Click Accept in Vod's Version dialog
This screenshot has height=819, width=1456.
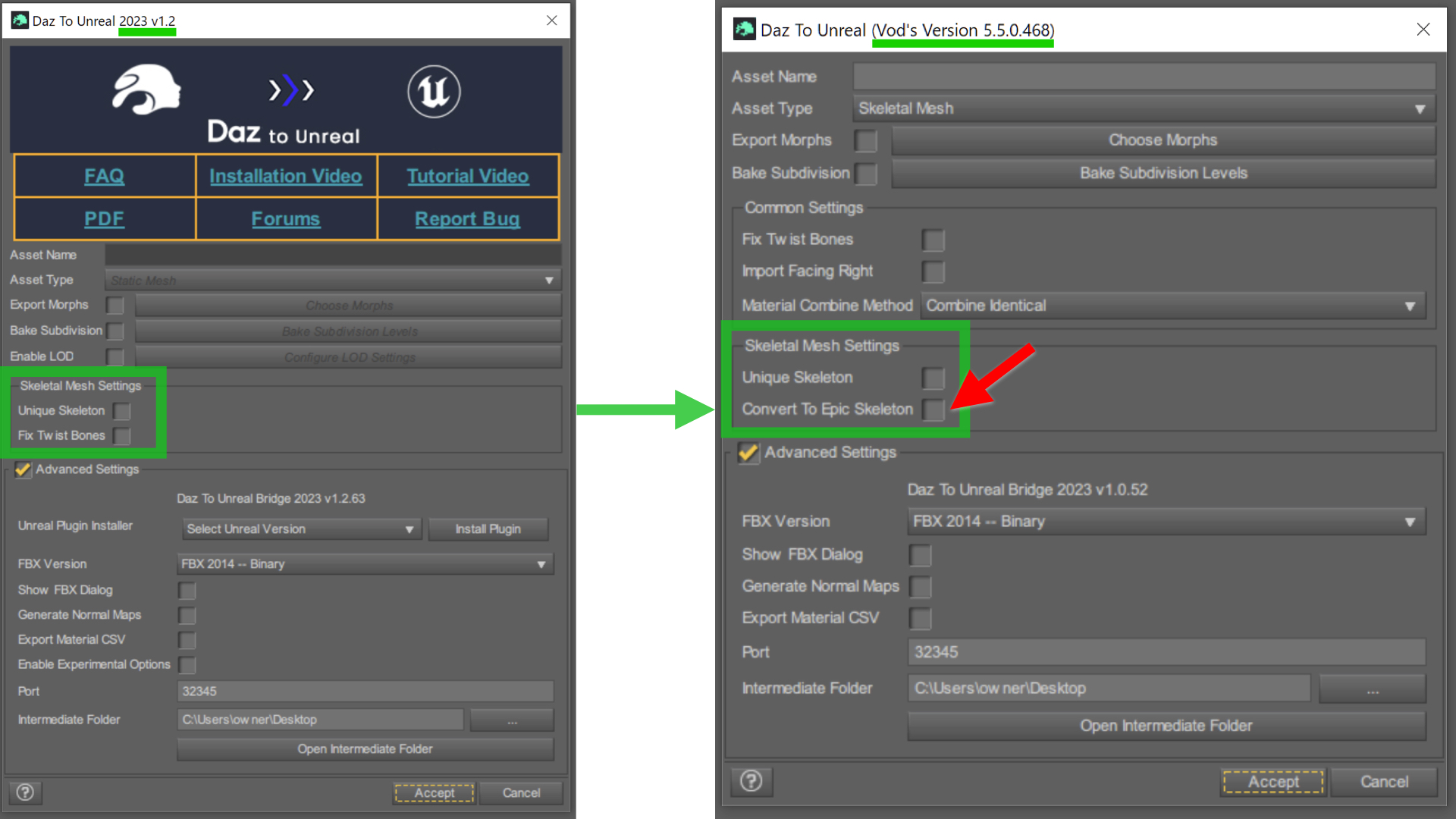click(x=1273, y=782)
